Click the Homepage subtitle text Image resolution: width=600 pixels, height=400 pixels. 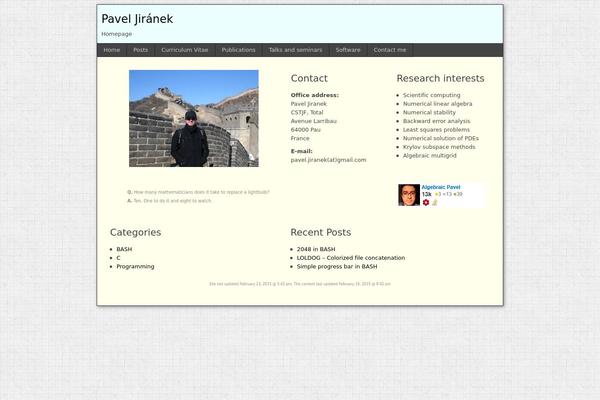click(117, 34)
